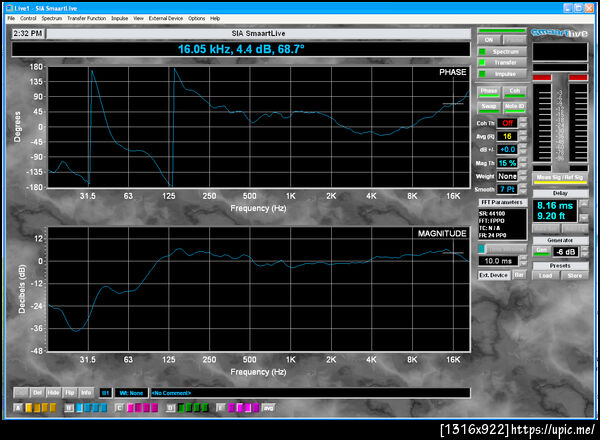Open the Impulse menu
The image size is (600, 440).
click(x=119, y=18)
